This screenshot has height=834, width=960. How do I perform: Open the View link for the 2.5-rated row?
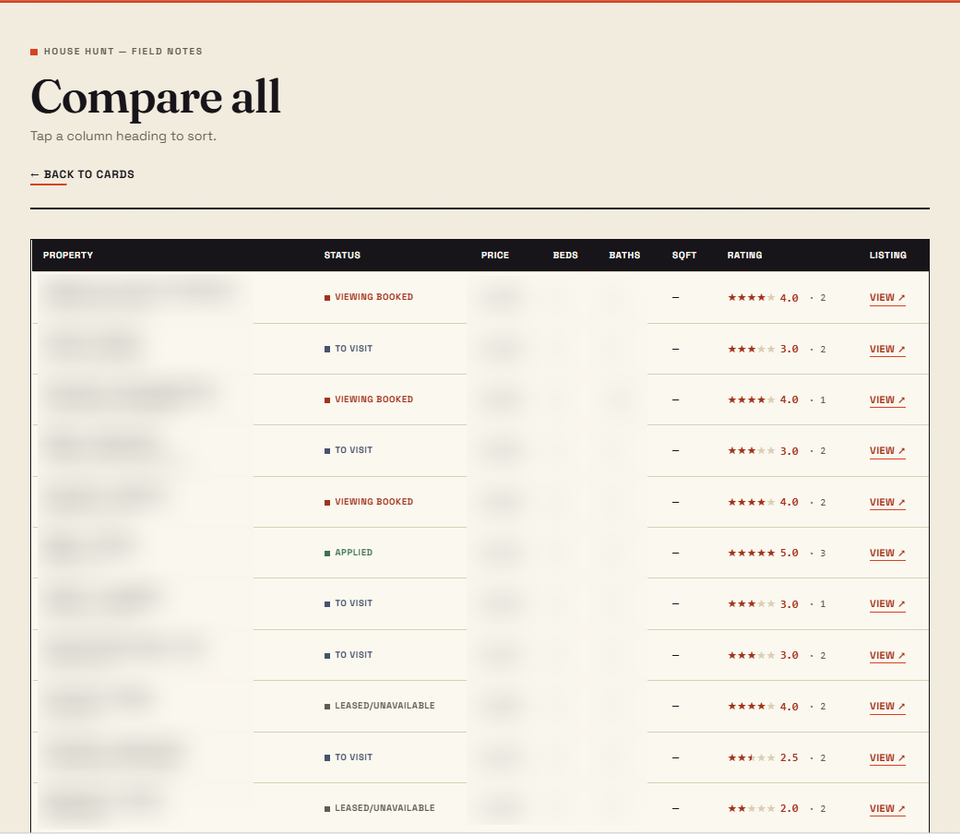point(887,757)
